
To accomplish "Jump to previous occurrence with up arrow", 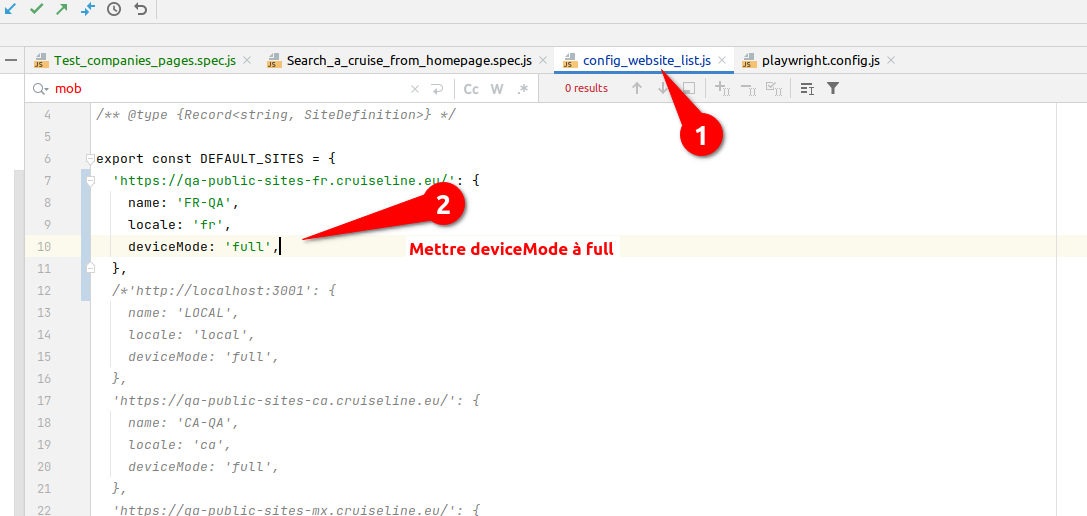I will (x=636, y=89).
